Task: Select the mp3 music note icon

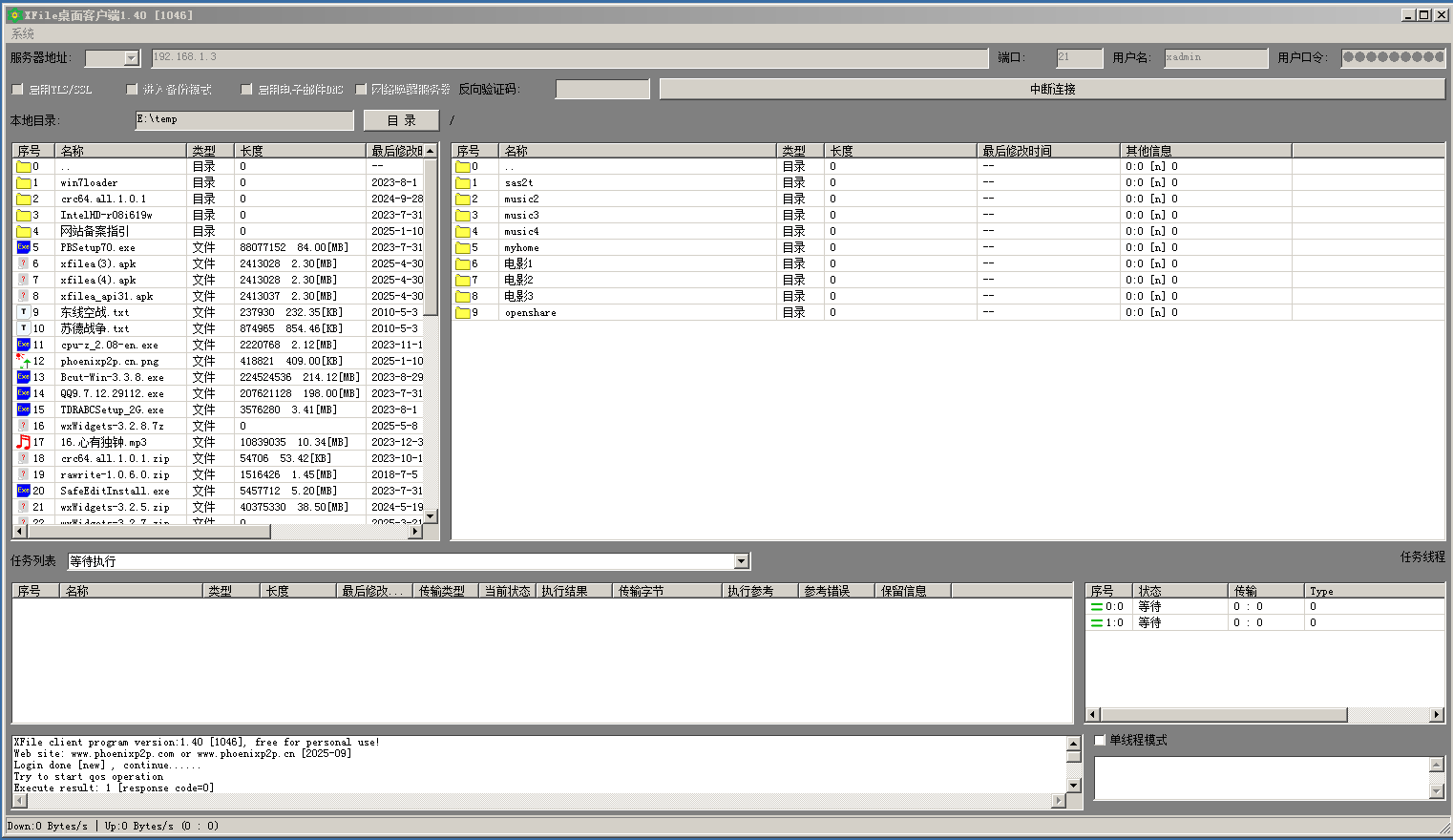Action: [24, 442]
